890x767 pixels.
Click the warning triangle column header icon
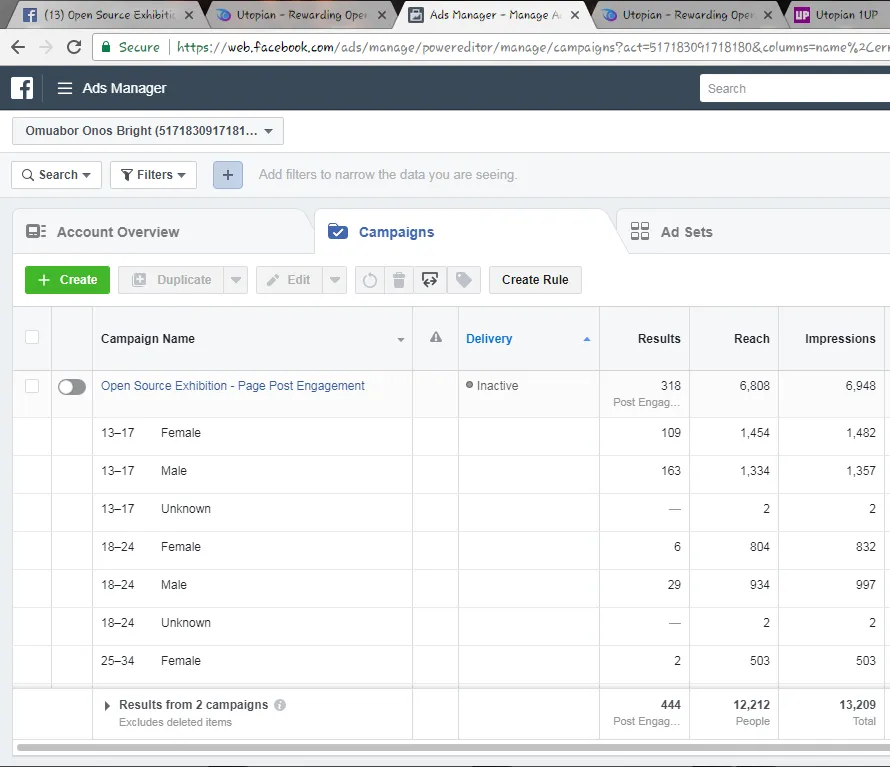(435, 337)
